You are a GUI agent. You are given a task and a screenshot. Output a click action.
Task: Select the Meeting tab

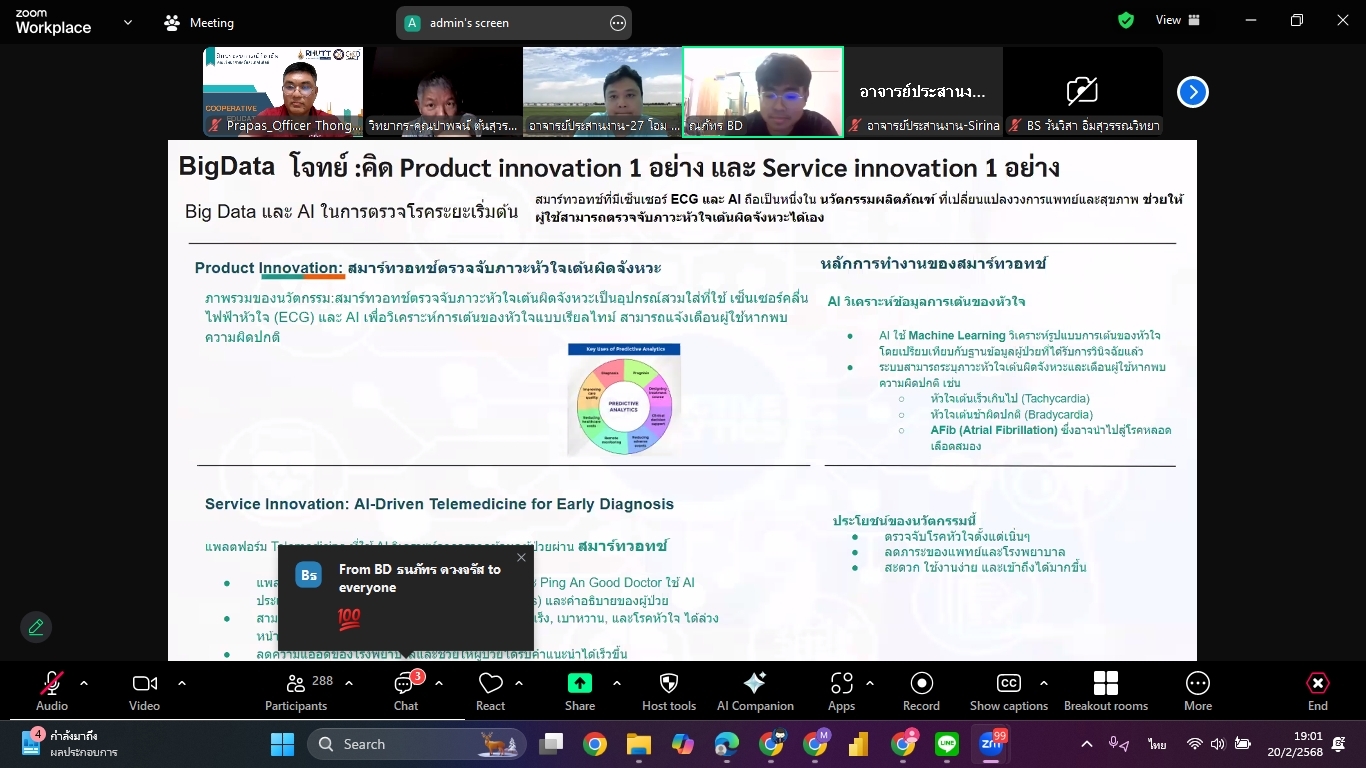point(199,22)
